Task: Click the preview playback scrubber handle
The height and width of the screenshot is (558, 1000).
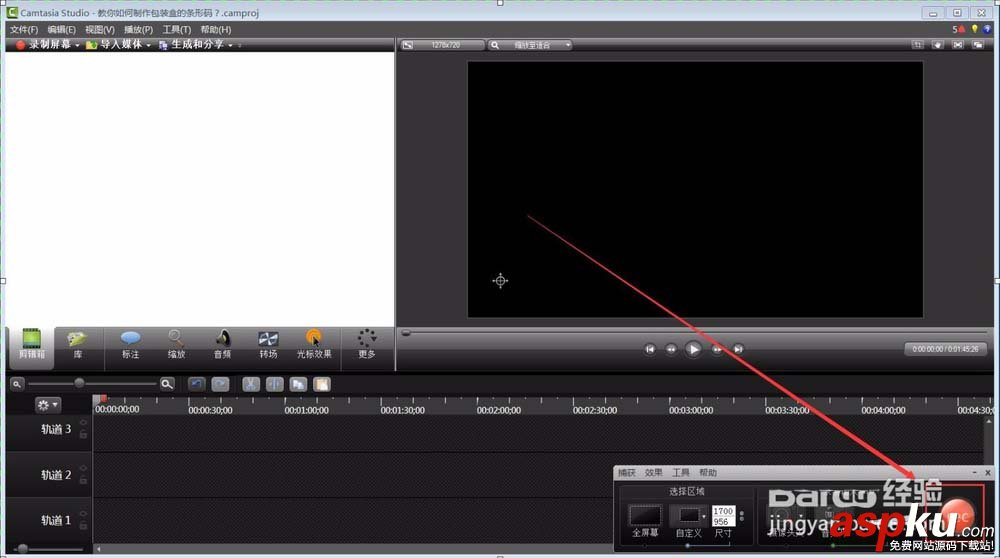Action: (406, 332)
